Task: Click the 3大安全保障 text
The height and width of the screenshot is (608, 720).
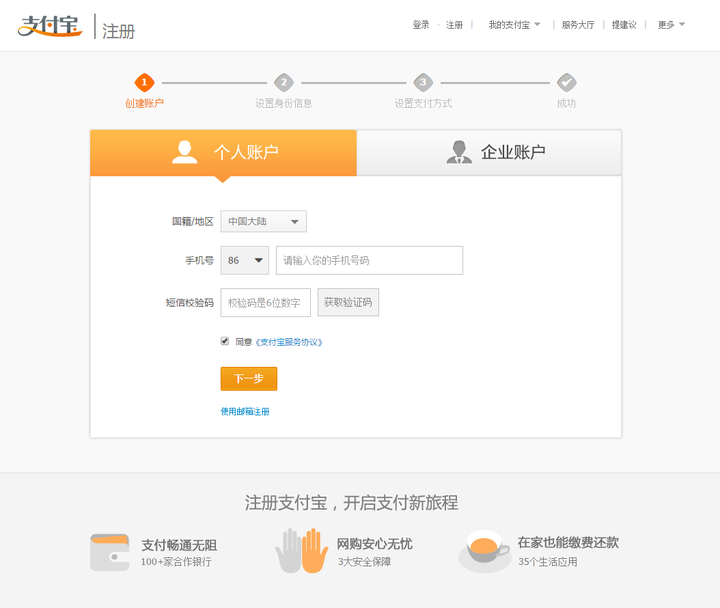Action: click(364, 562)
